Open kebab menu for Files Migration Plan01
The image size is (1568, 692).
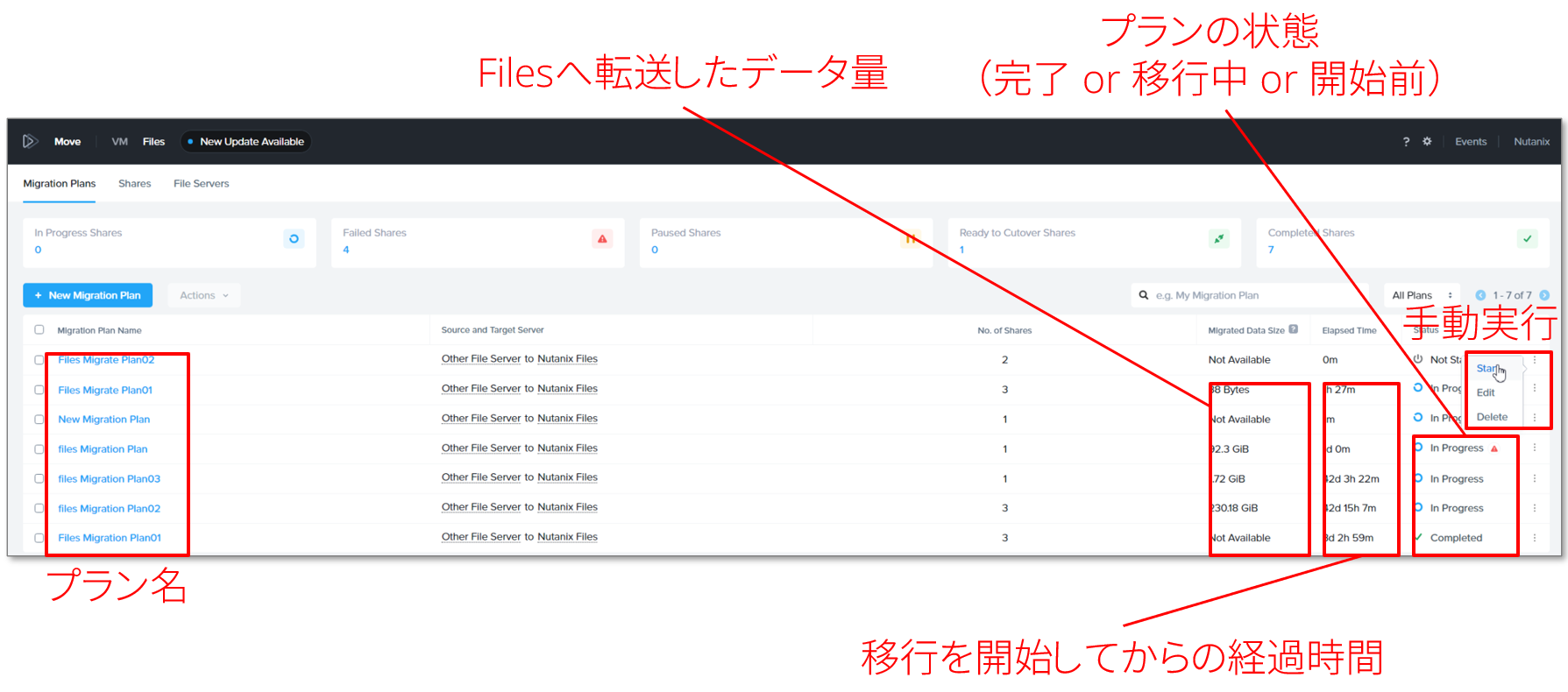click(x=1535, y=538)
